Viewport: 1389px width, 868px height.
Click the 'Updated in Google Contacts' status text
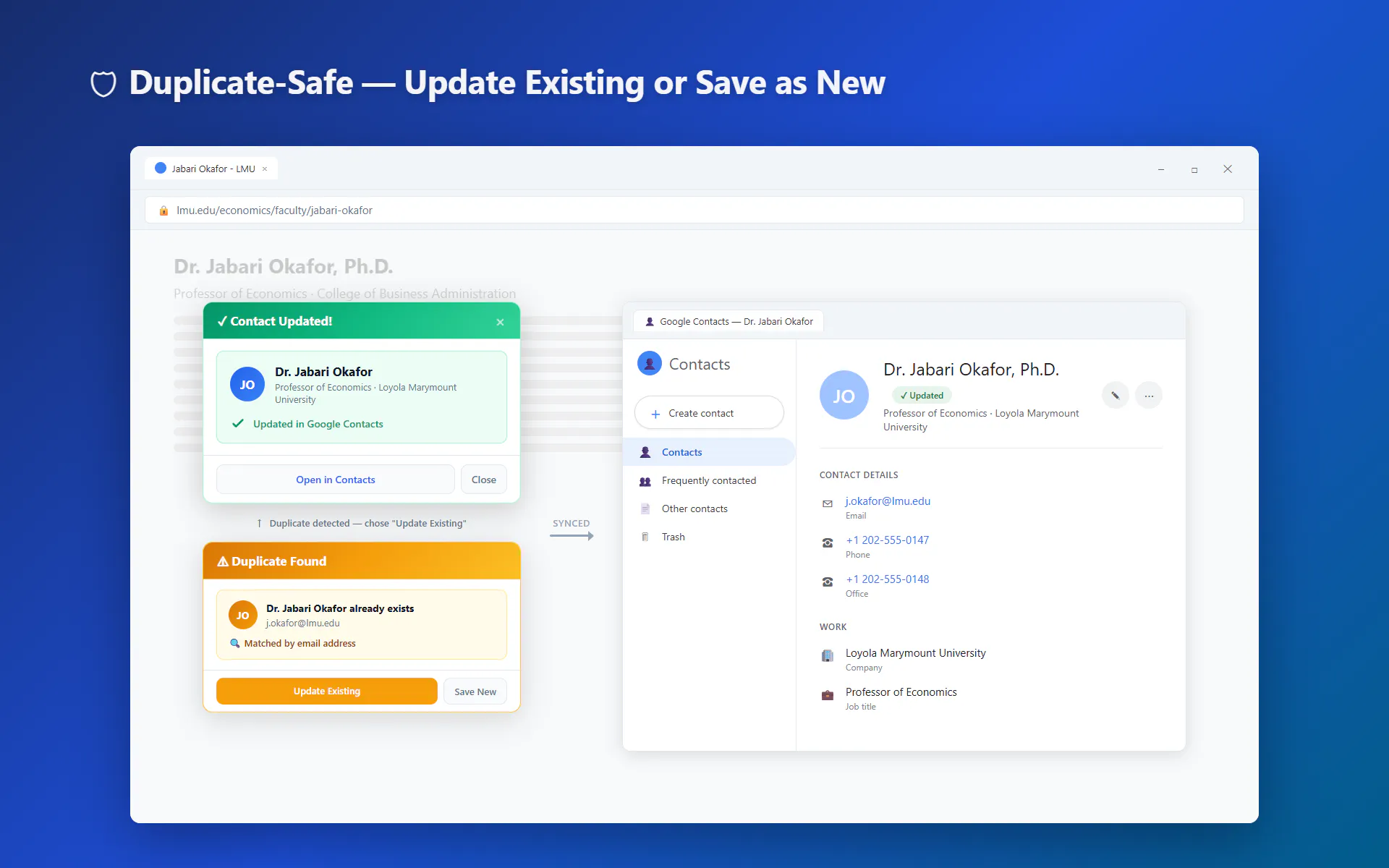point(318,424)
